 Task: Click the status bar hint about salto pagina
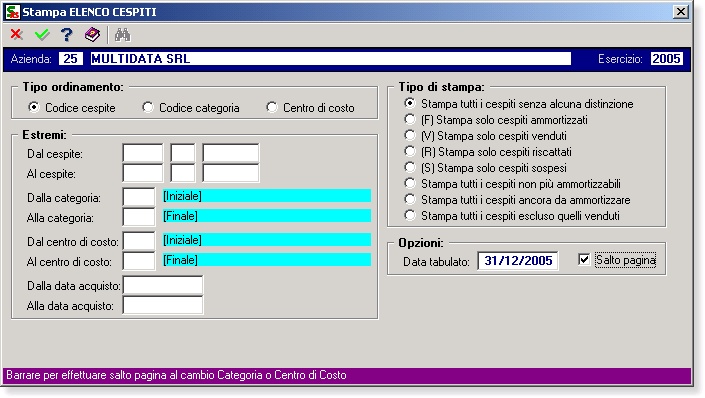347,375
